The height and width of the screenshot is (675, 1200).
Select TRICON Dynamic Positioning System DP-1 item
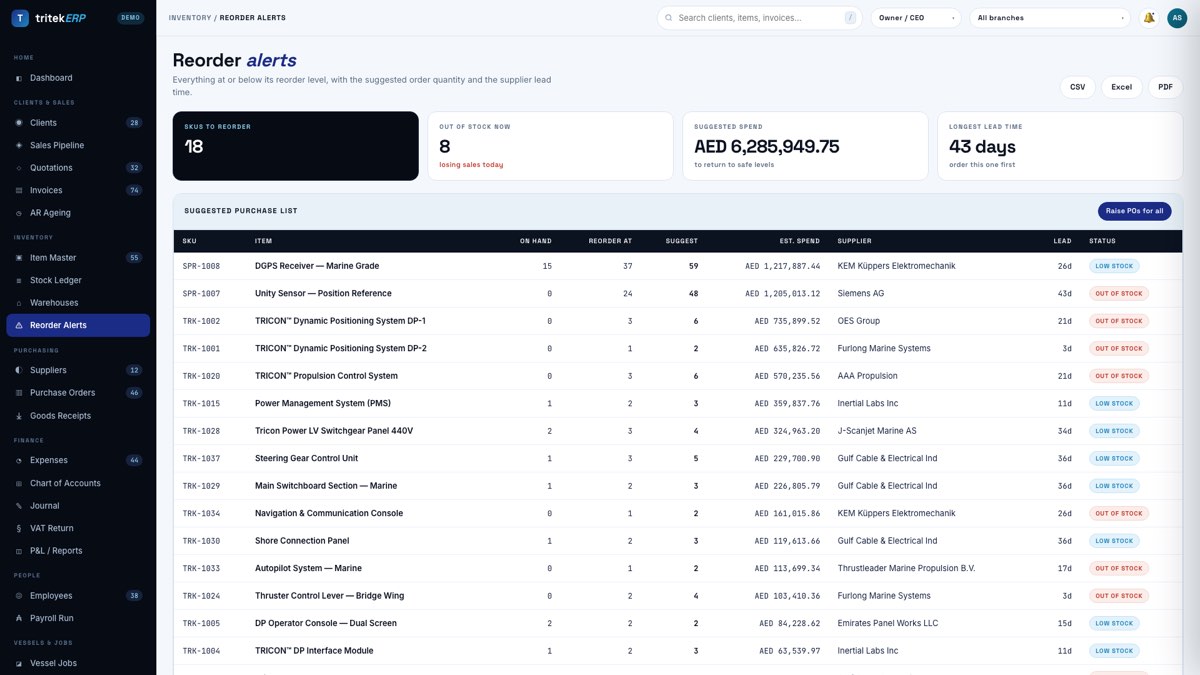(340, 321)
